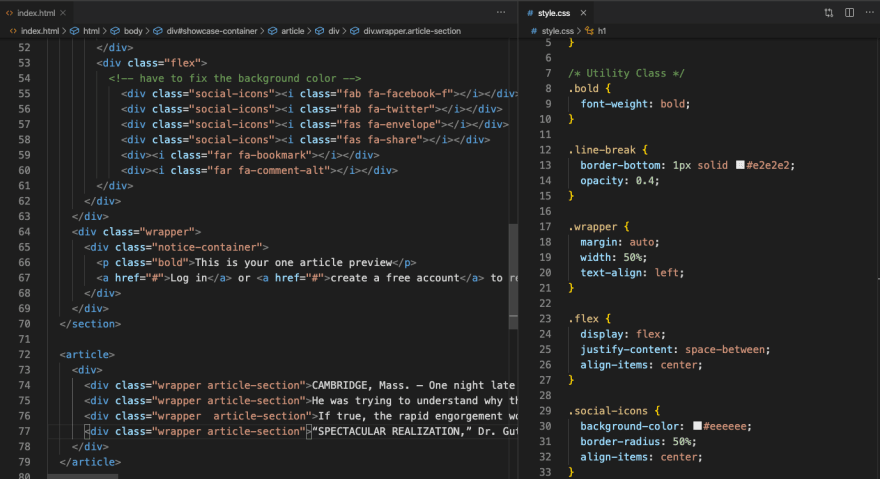
Task: Click line number 23 in style.css
Action: tap(545, 318)
